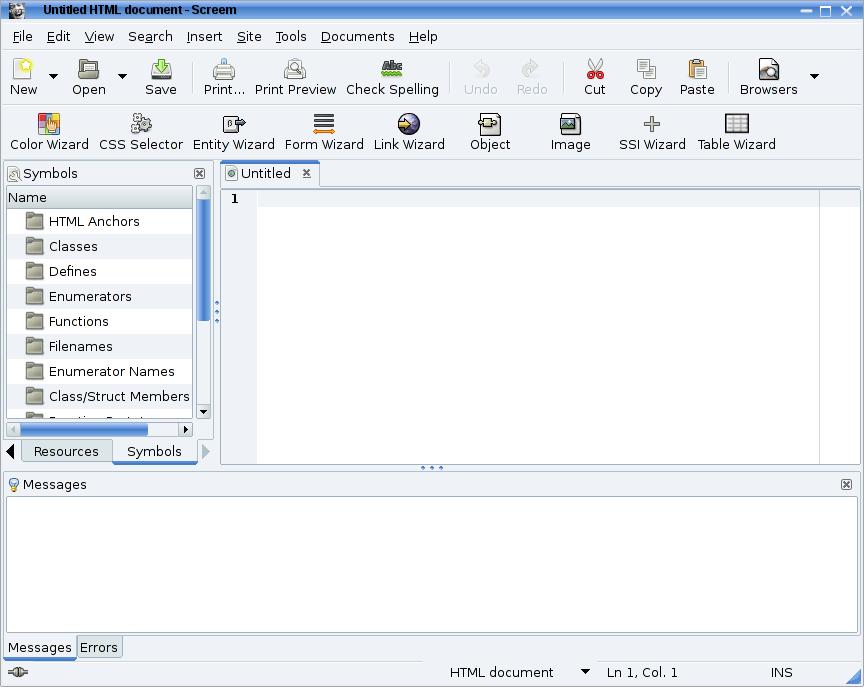Viewport: 864px width, 687px height.
Task: Switch to the Resources tab
Action: [66, 451]
